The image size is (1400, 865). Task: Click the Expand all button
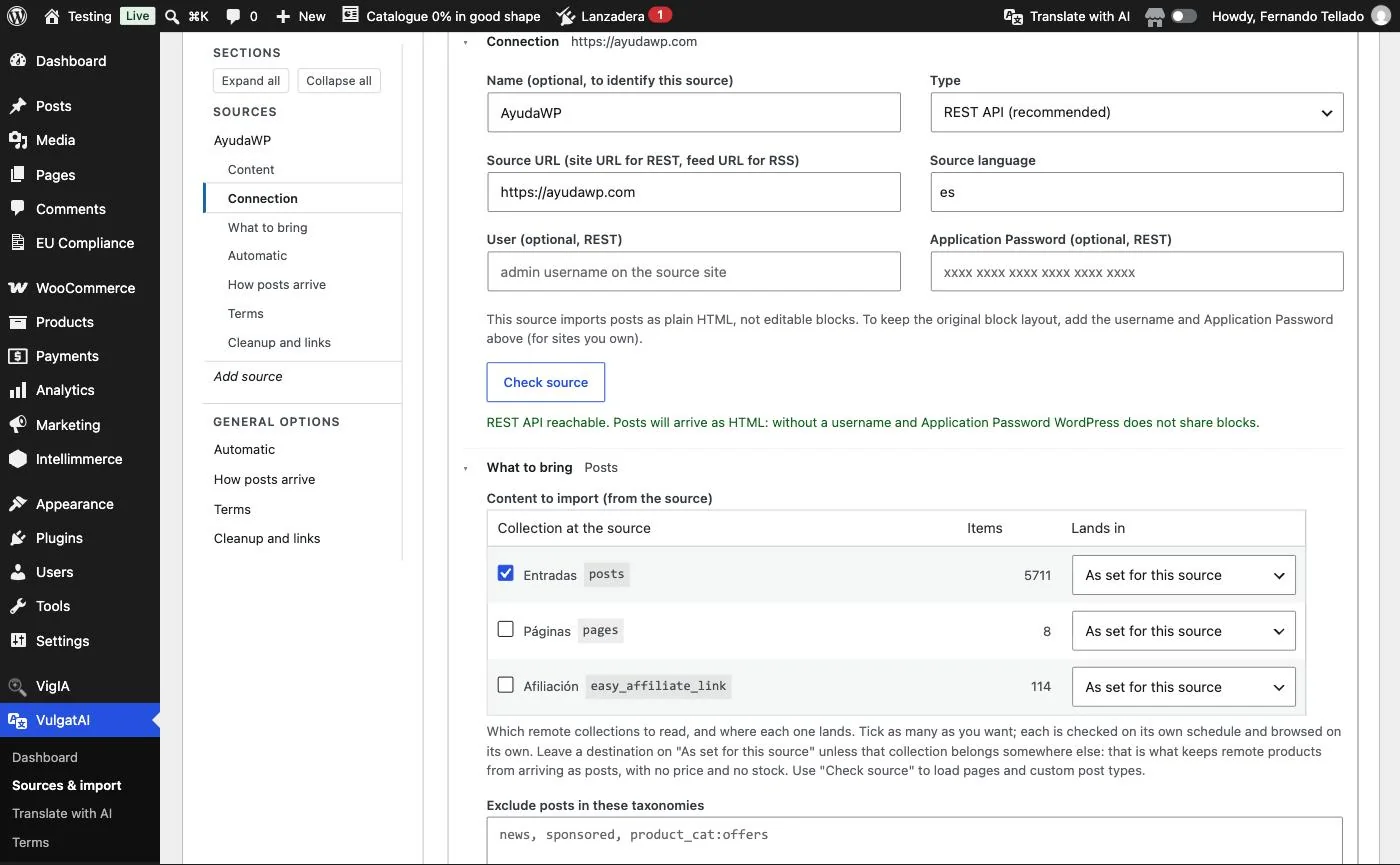click(251, 81)
